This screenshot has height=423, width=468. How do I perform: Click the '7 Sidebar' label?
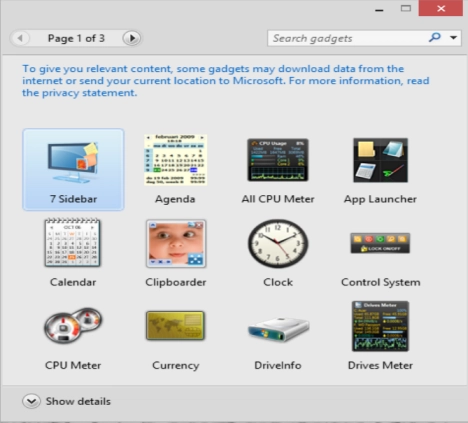pyautogui.click(x=73, y=199)
